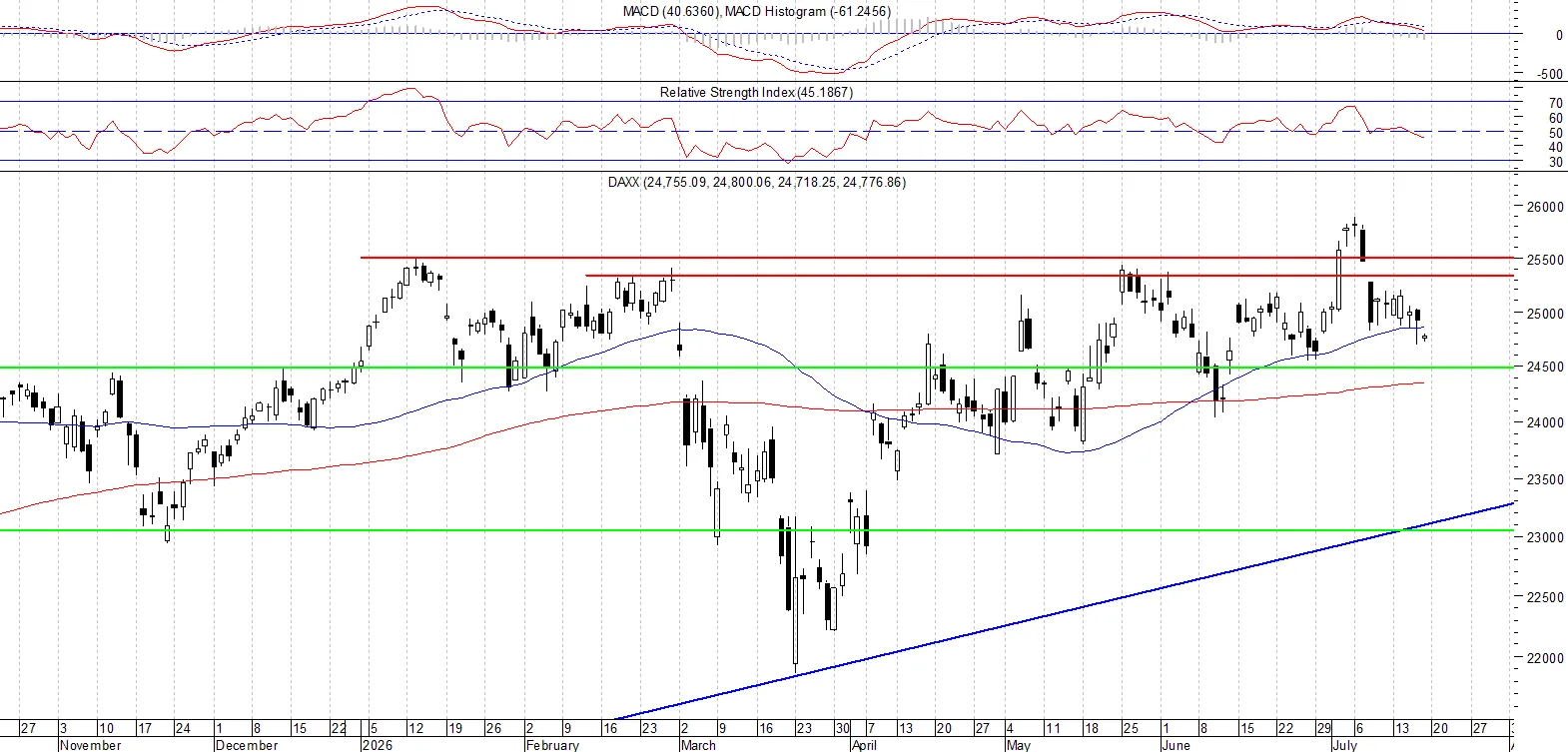This screenshot has width=1568, height=752.
Task: Click the MACD -500 axis label
Action: (1550, 74)
